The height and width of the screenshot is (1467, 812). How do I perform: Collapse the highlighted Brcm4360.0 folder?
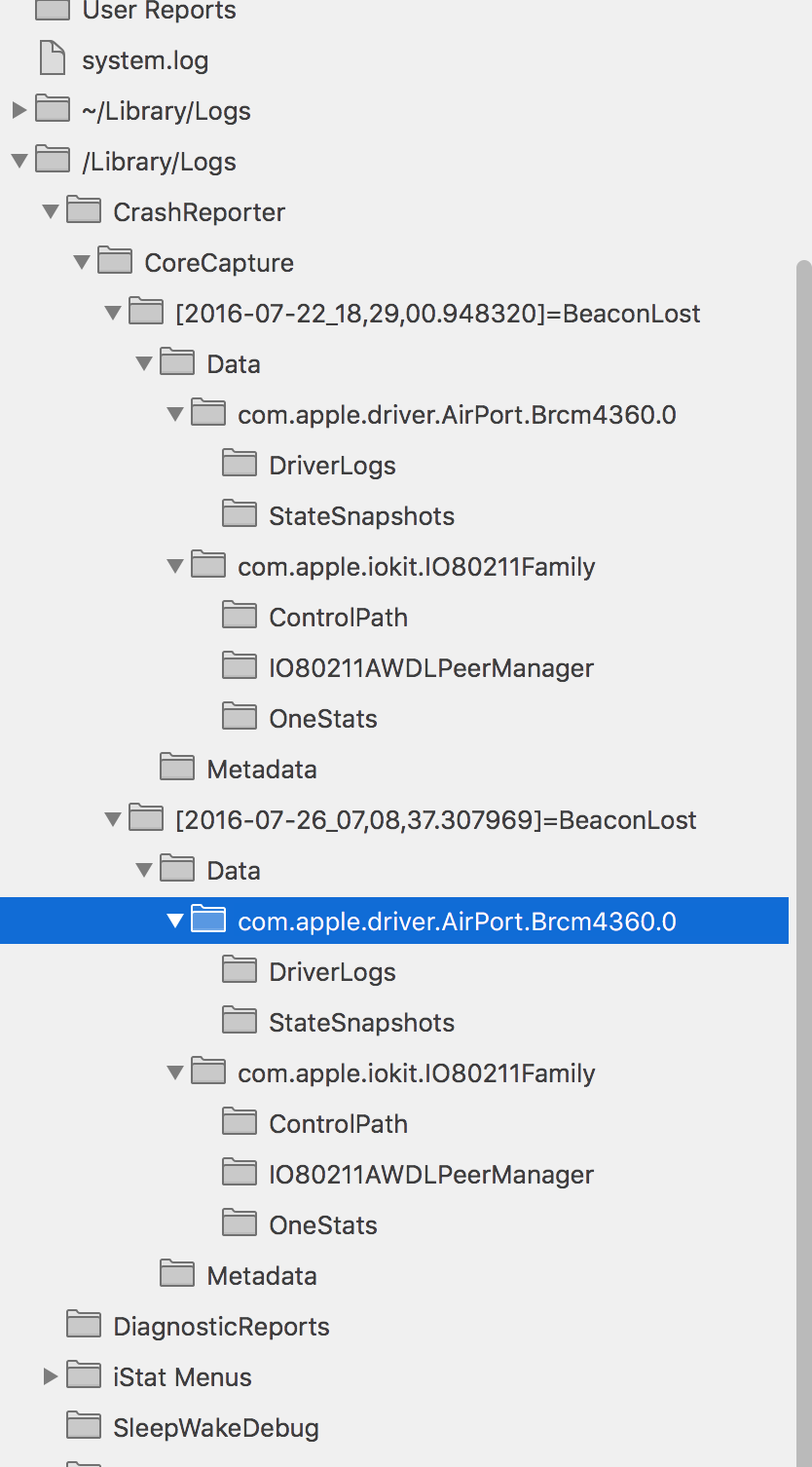click(x=175, y=922)
